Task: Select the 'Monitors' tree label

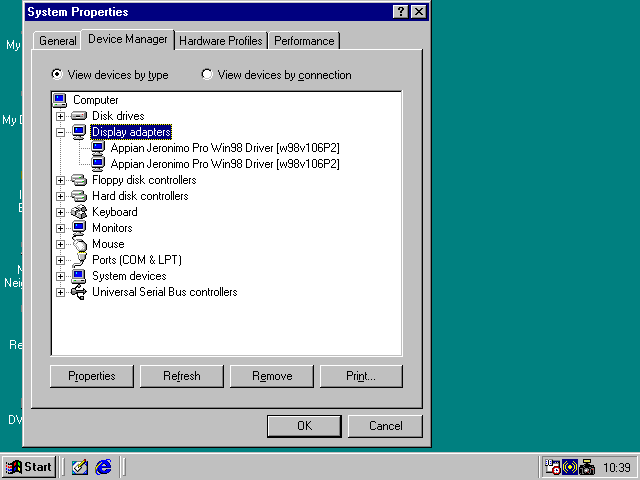Action: 112,228
